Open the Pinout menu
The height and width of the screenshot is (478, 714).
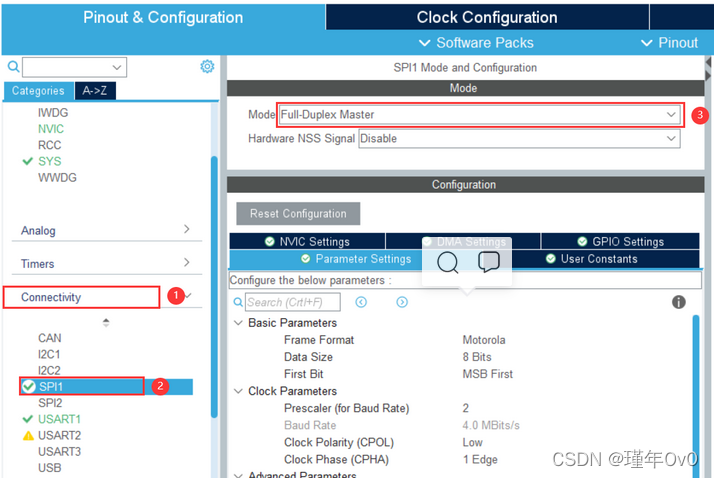[x=669, y=43]
